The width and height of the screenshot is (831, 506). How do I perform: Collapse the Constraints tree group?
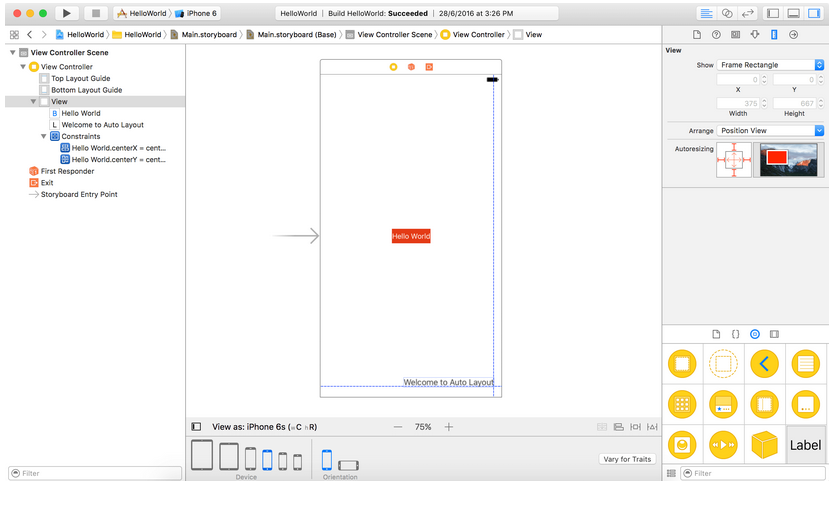44,136
